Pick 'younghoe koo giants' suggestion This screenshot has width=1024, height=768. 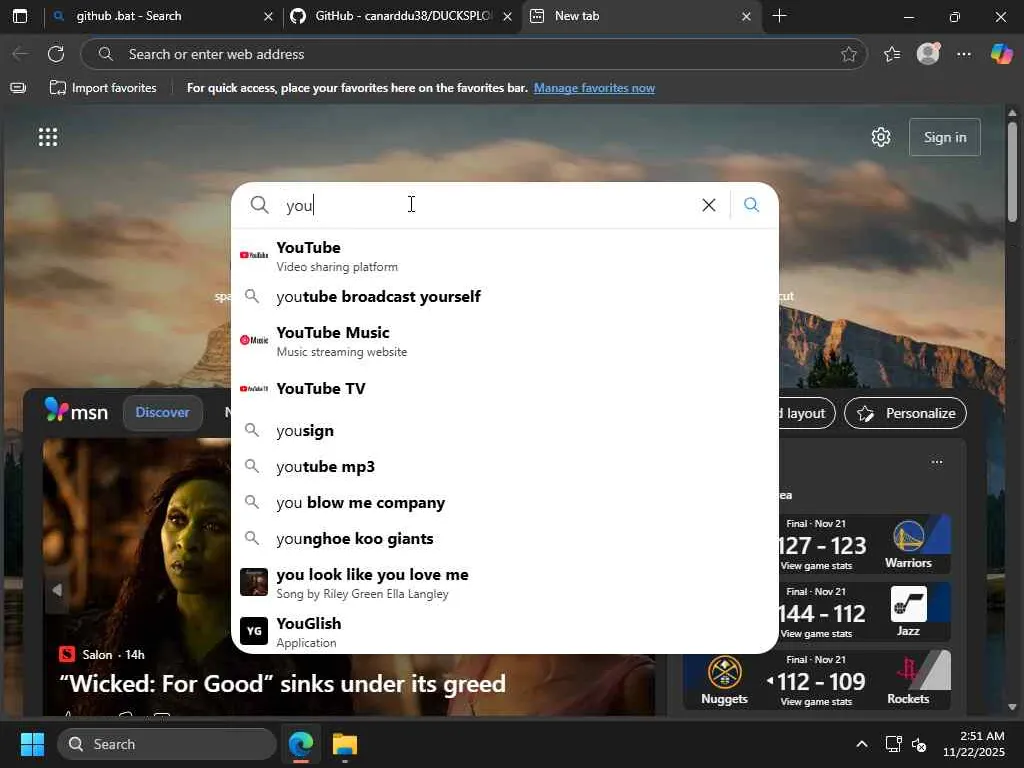pyautogui.click(x=505, y=538)
